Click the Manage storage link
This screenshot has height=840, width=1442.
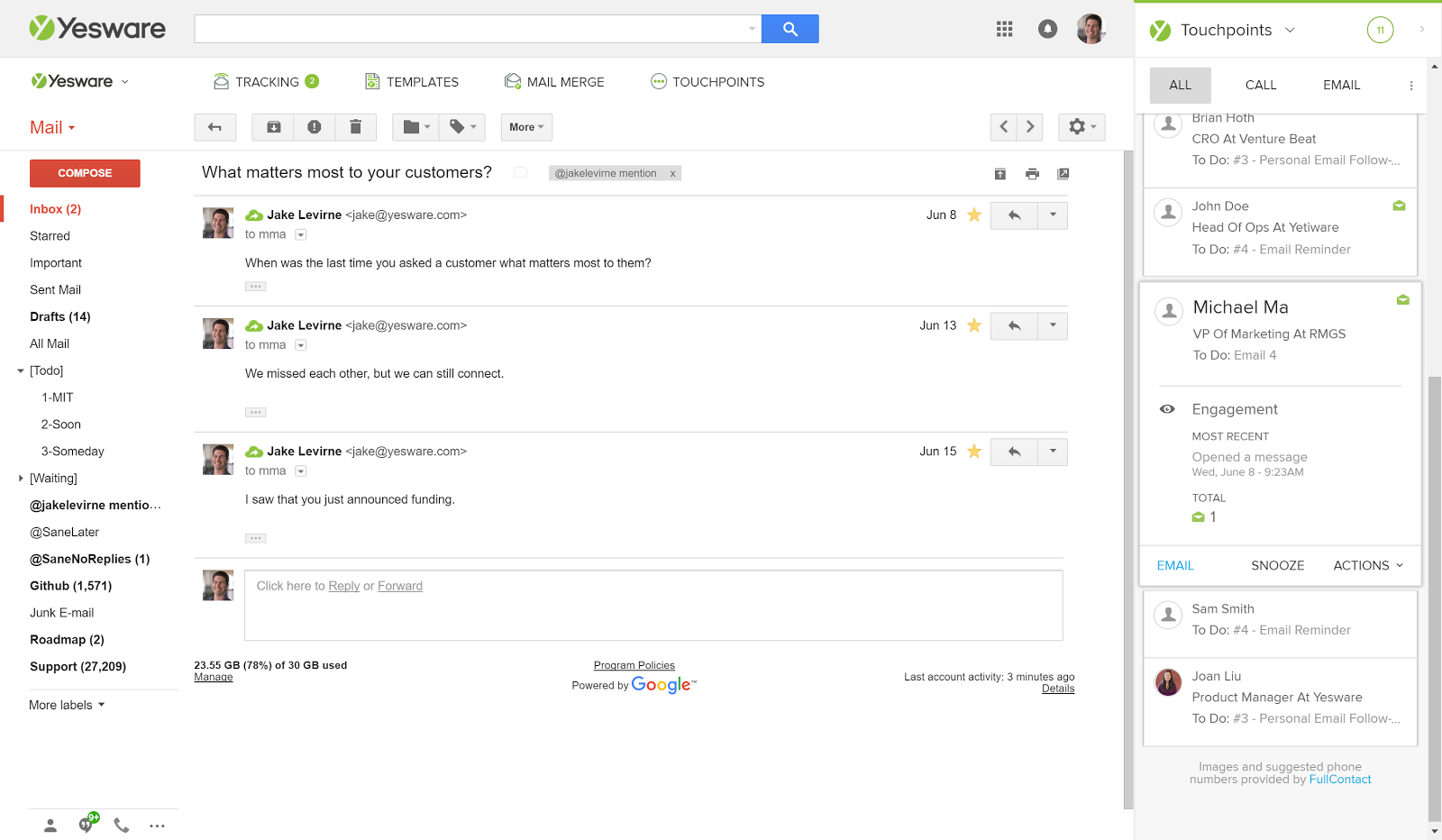coord(214,678)
